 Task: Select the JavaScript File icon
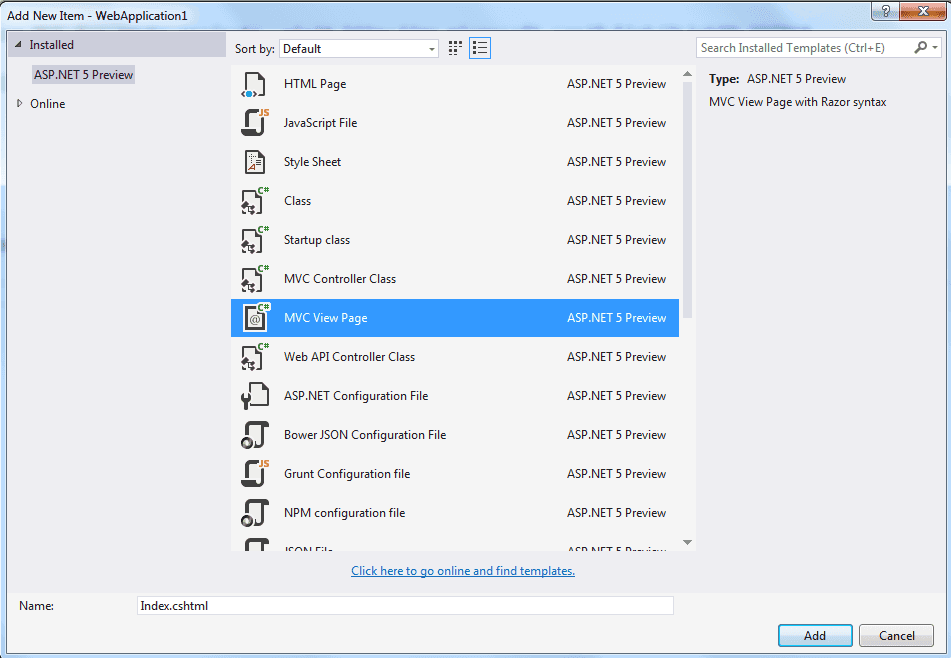255,123
